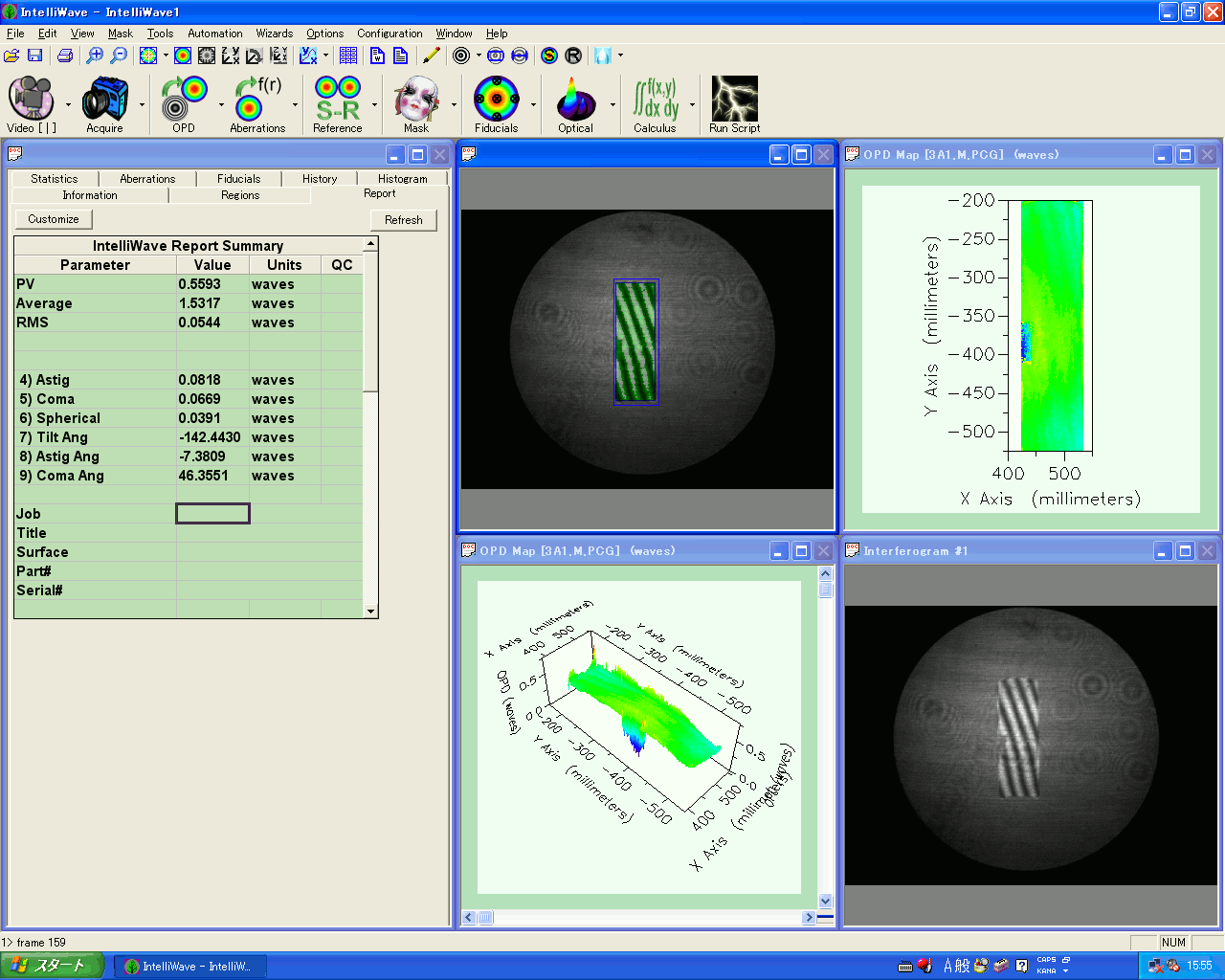
Task: Open the Wizards menu
Action: tap(275, 33)
